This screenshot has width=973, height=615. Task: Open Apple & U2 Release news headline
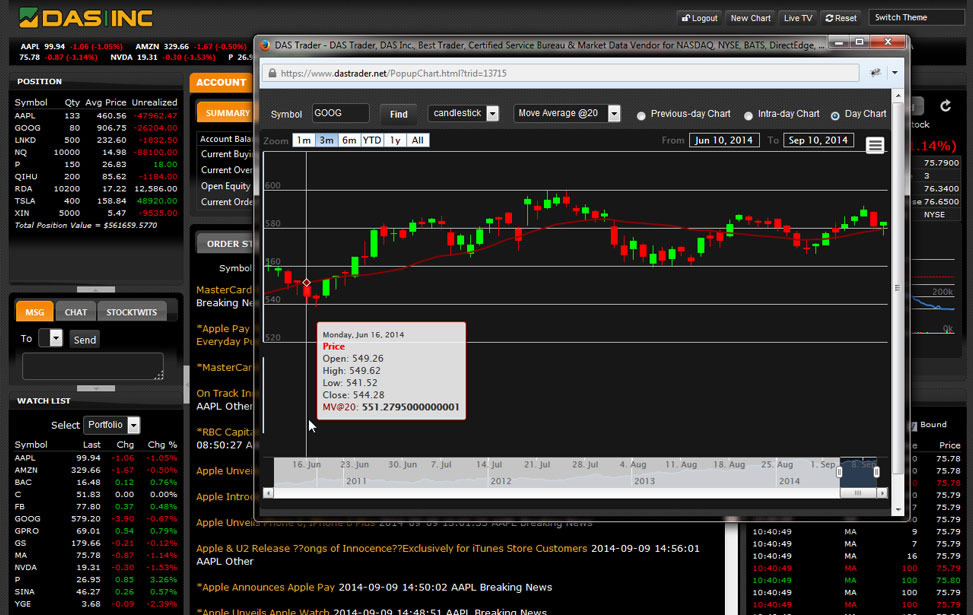[x=392, y=549]
